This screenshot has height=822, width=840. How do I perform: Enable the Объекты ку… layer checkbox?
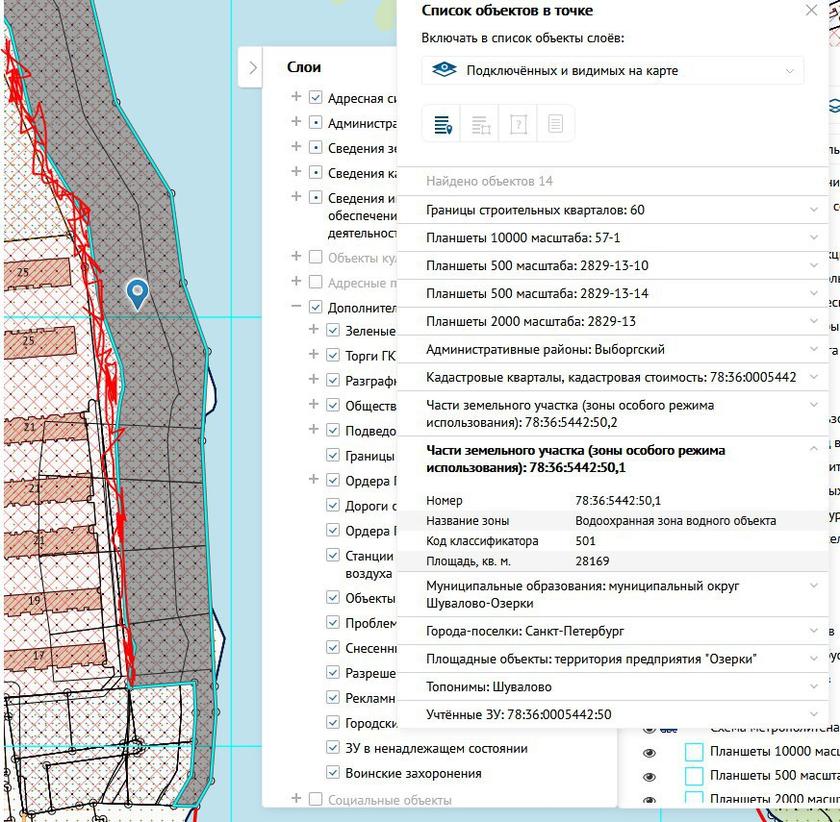[x=316, y=257]
